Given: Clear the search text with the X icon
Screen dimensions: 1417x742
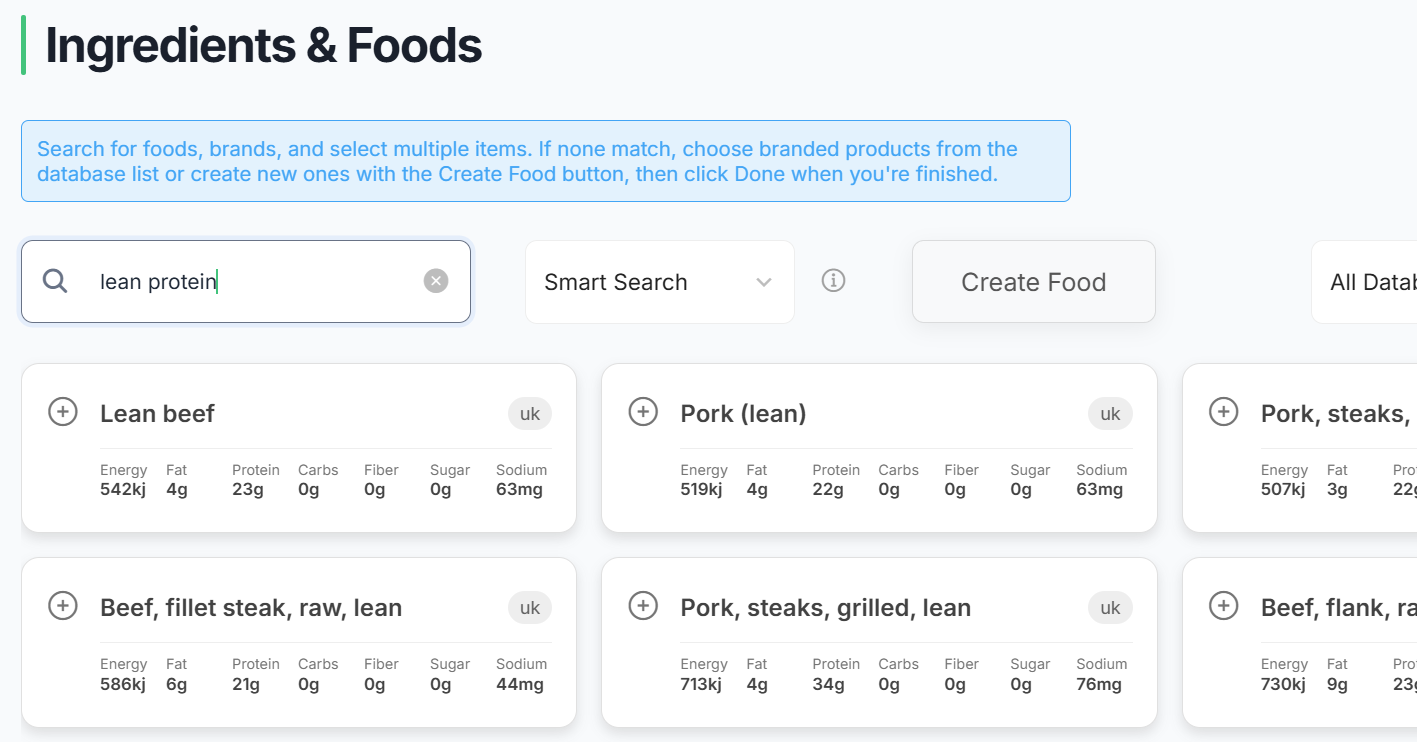Looking at the screenshot, I should pyautogui.click(x=436, y=281).
